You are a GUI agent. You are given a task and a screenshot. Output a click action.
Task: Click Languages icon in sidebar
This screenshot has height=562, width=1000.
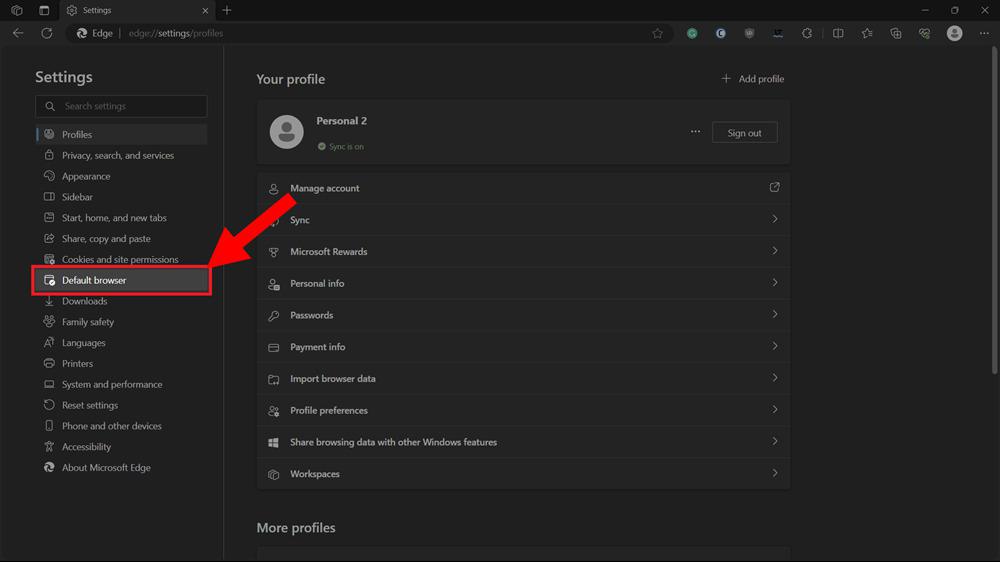click(x=49, y=343)
